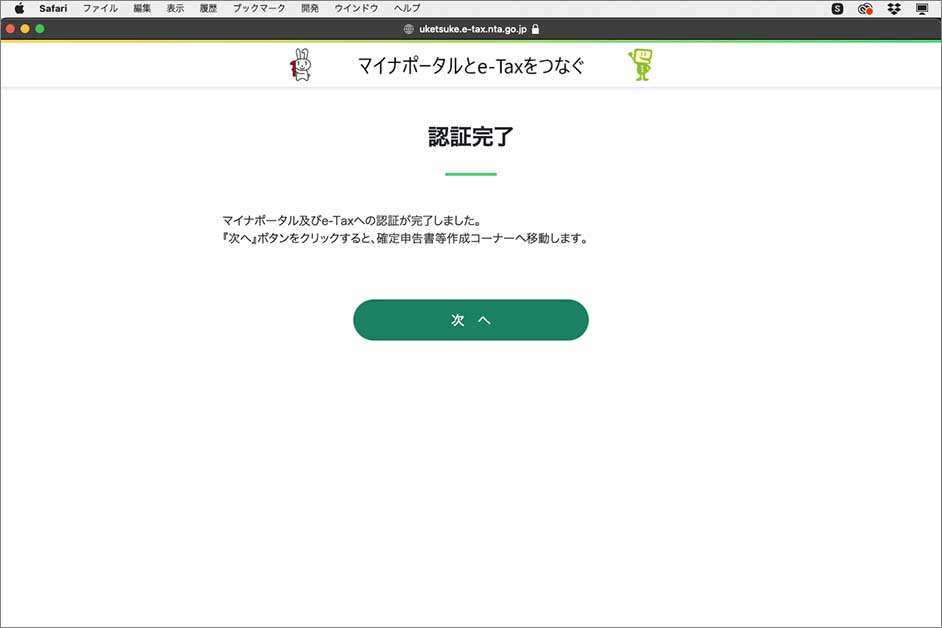Open the display mirroring menu bar icon
Screen dimensions: 942x628
coord(921,8)
